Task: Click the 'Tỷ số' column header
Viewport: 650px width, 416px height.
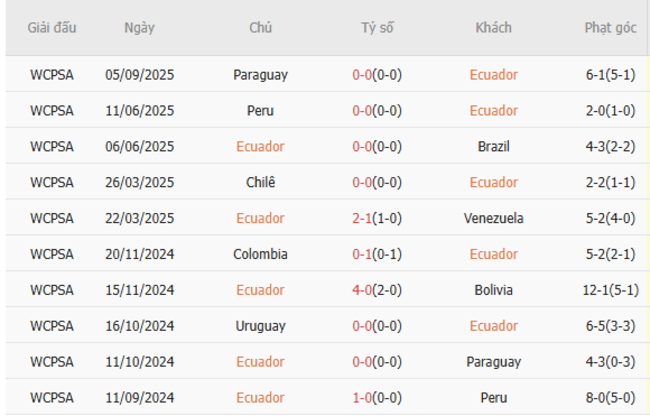Action: point(377,28)
